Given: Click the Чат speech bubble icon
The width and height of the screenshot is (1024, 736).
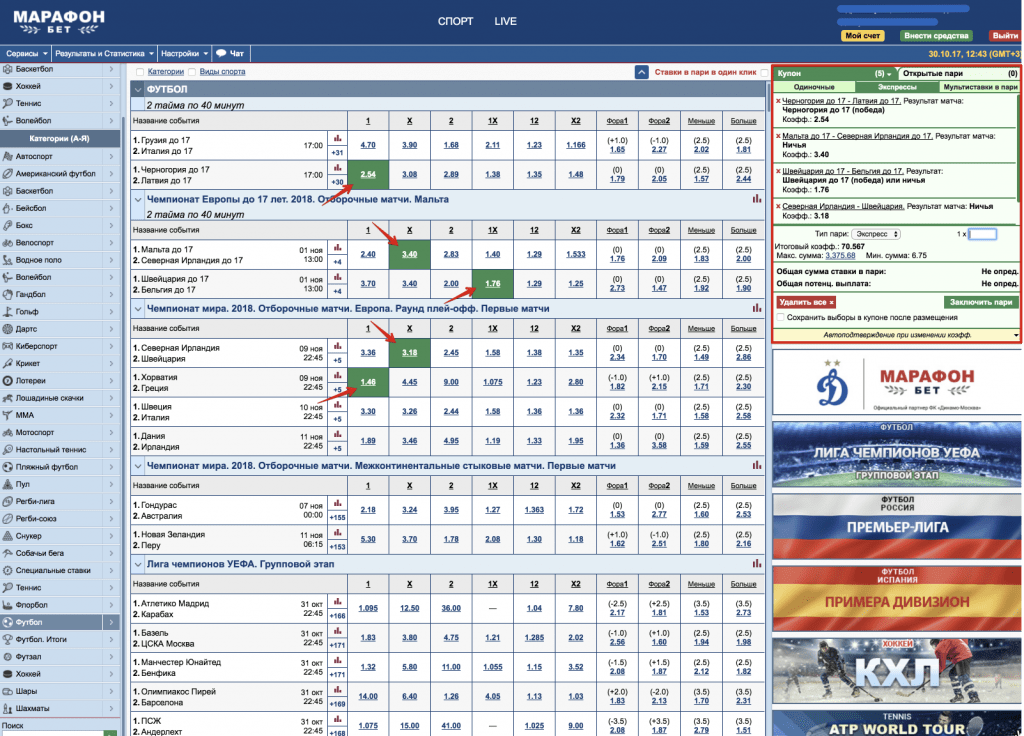Looking at the screenshot, I should pos(220,53).
